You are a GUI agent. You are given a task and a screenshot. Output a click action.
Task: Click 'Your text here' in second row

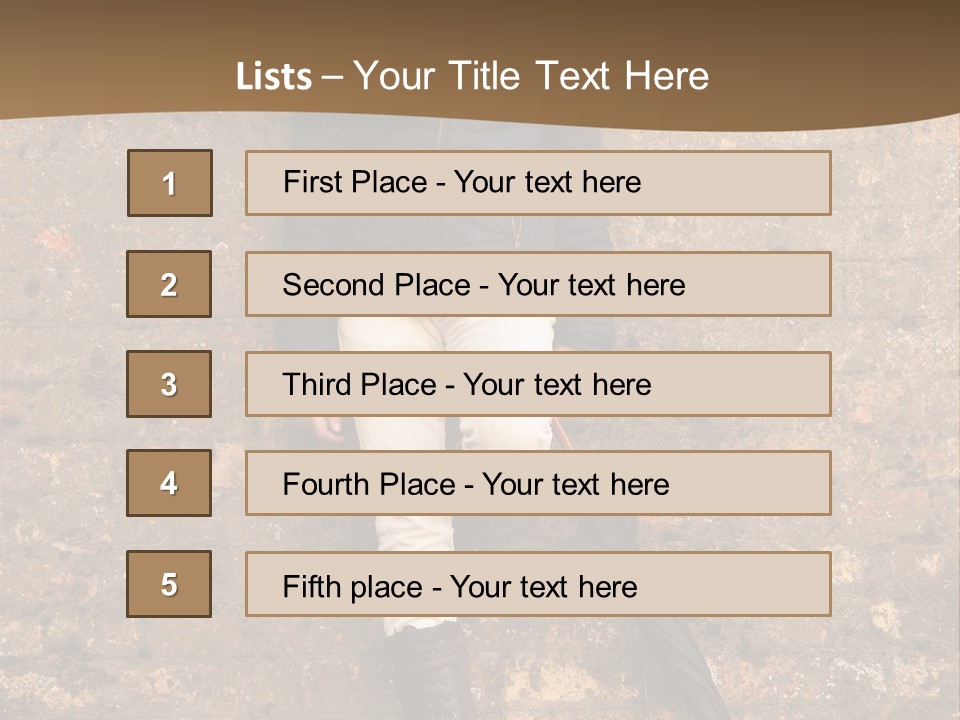tap(591, 285)
